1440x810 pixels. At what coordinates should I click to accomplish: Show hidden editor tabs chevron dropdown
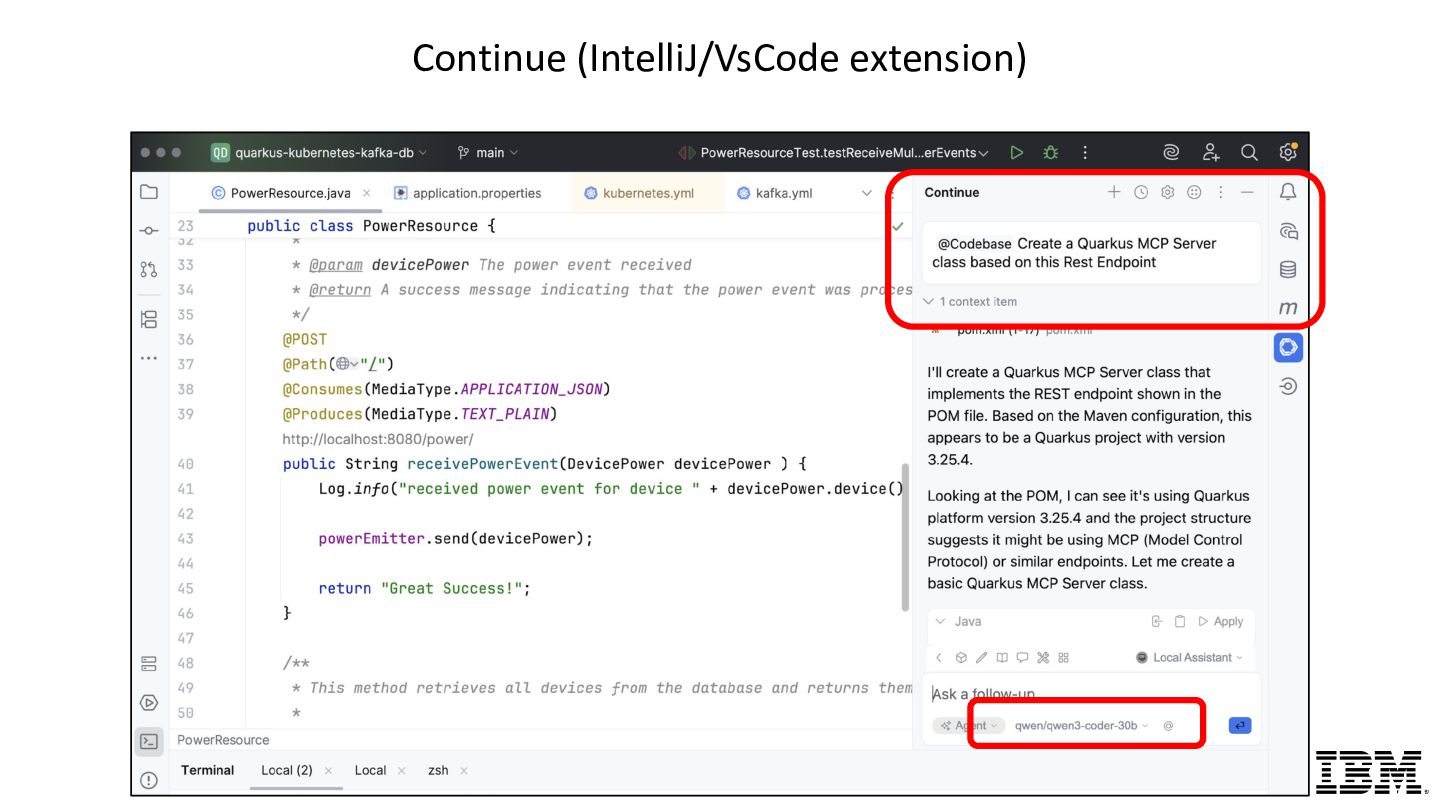(x=867, y=193)
